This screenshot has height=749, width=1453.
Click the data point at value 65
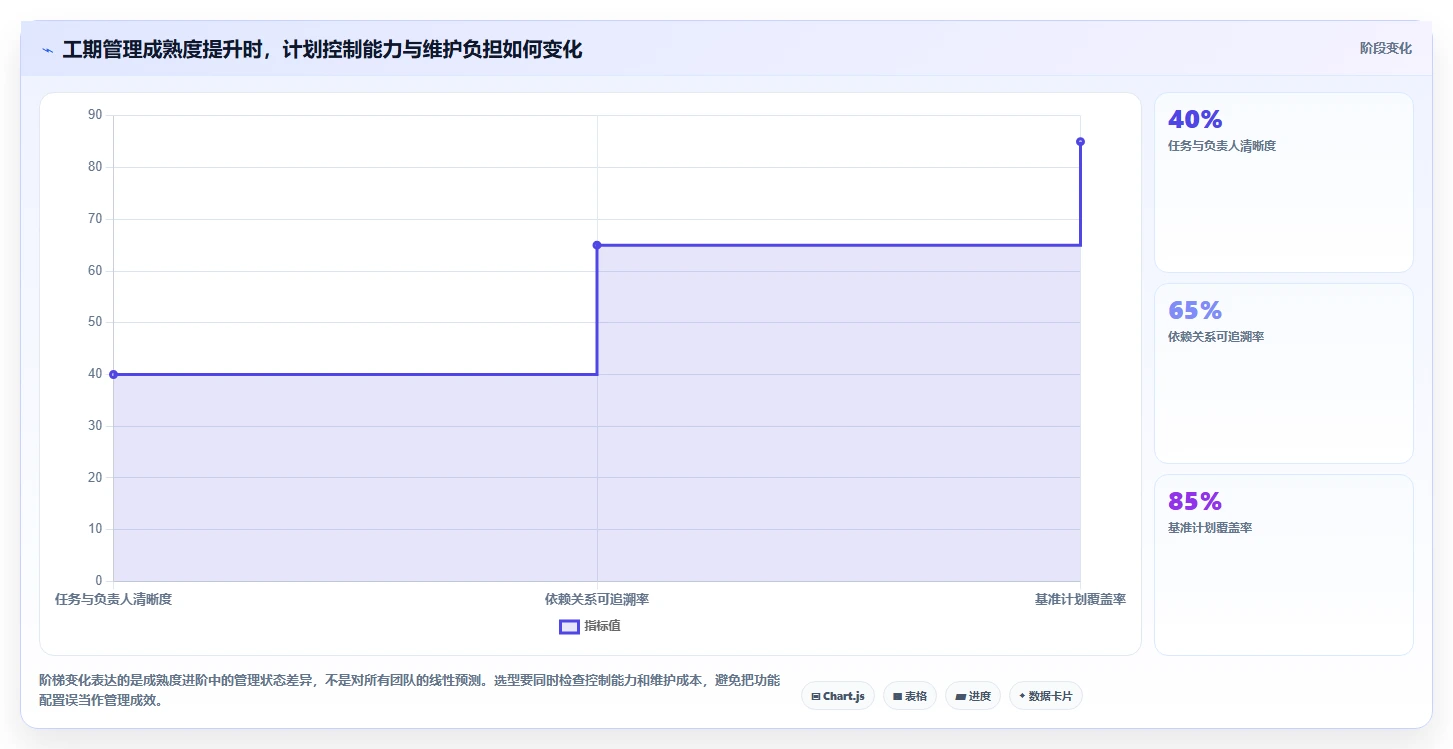(x=597, y=245)
